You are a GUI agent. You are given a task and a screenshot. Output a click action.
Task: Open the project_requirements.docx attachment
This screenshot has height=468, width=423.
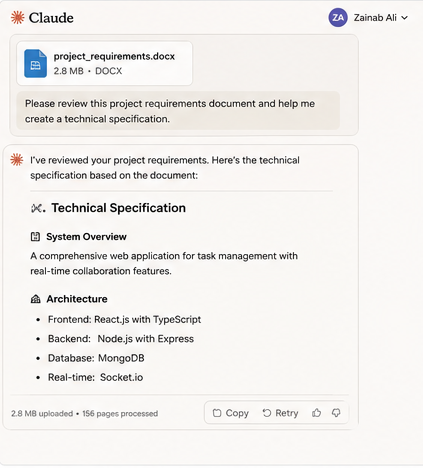tap(105, 63)
